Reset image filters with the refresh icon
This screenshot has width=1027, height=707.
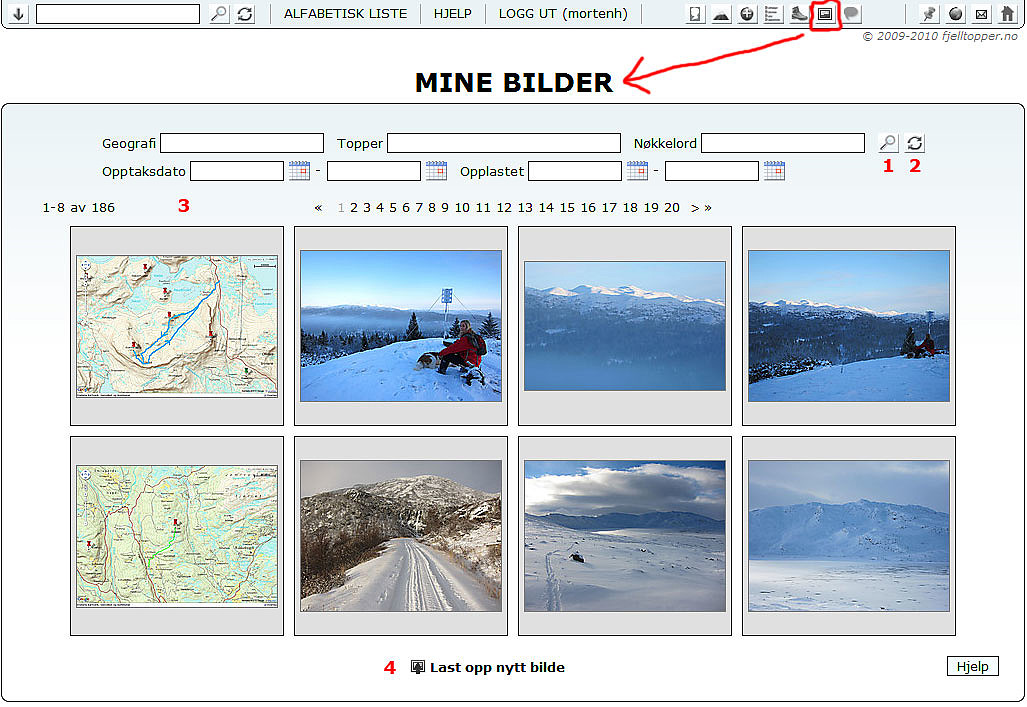(915, 143)
